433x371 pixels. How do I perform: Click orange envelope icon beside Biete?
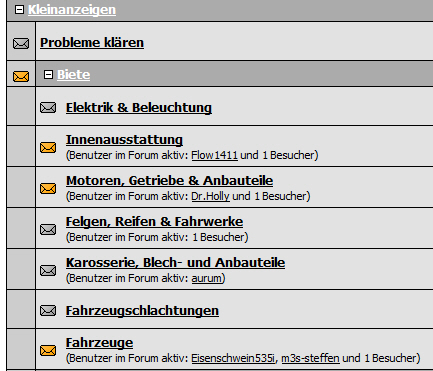21,76
